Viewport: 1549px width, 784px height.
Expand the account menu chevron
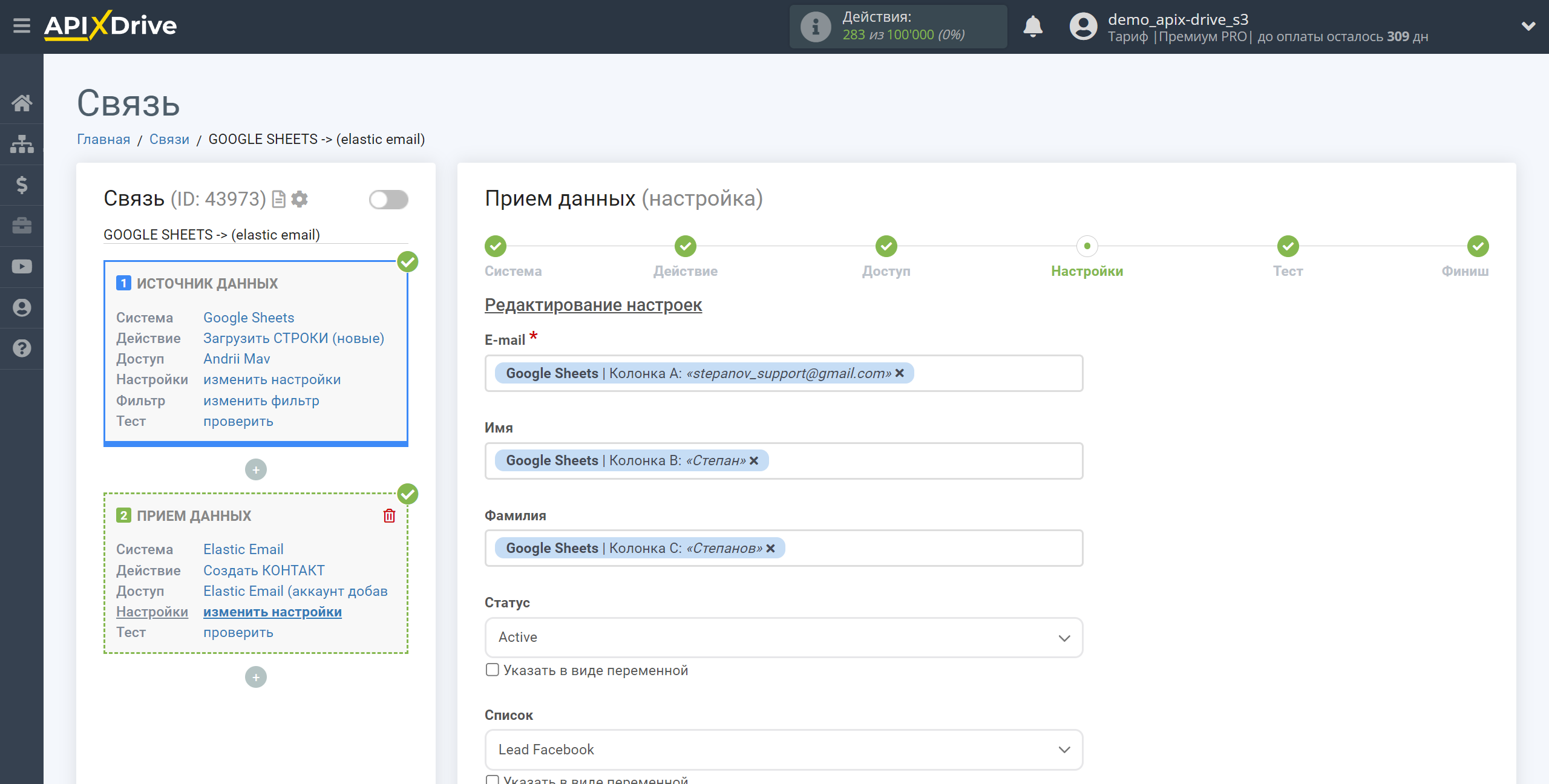click(1528, 27)
